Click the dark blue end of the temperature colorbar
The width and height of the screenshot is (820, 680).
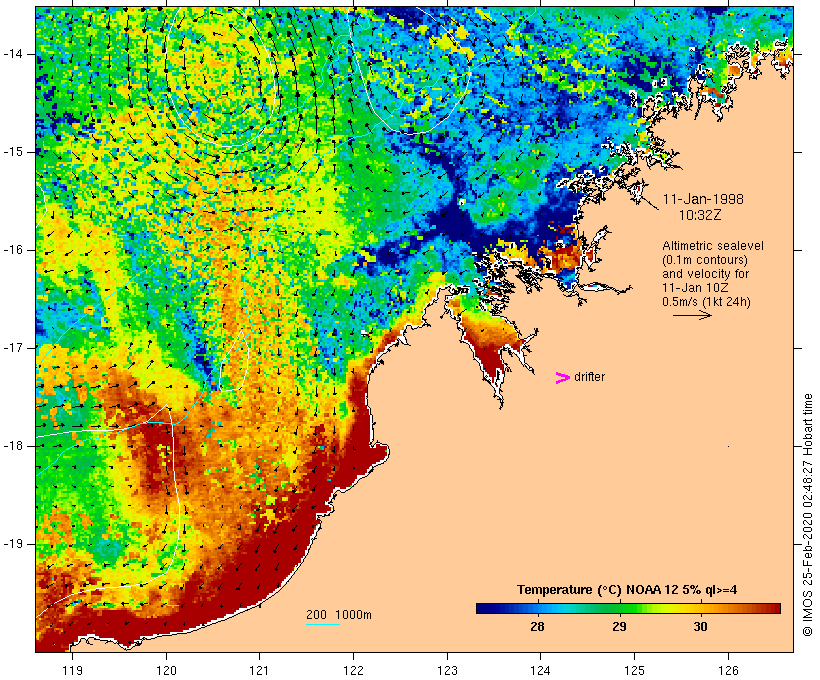point(484,608)
